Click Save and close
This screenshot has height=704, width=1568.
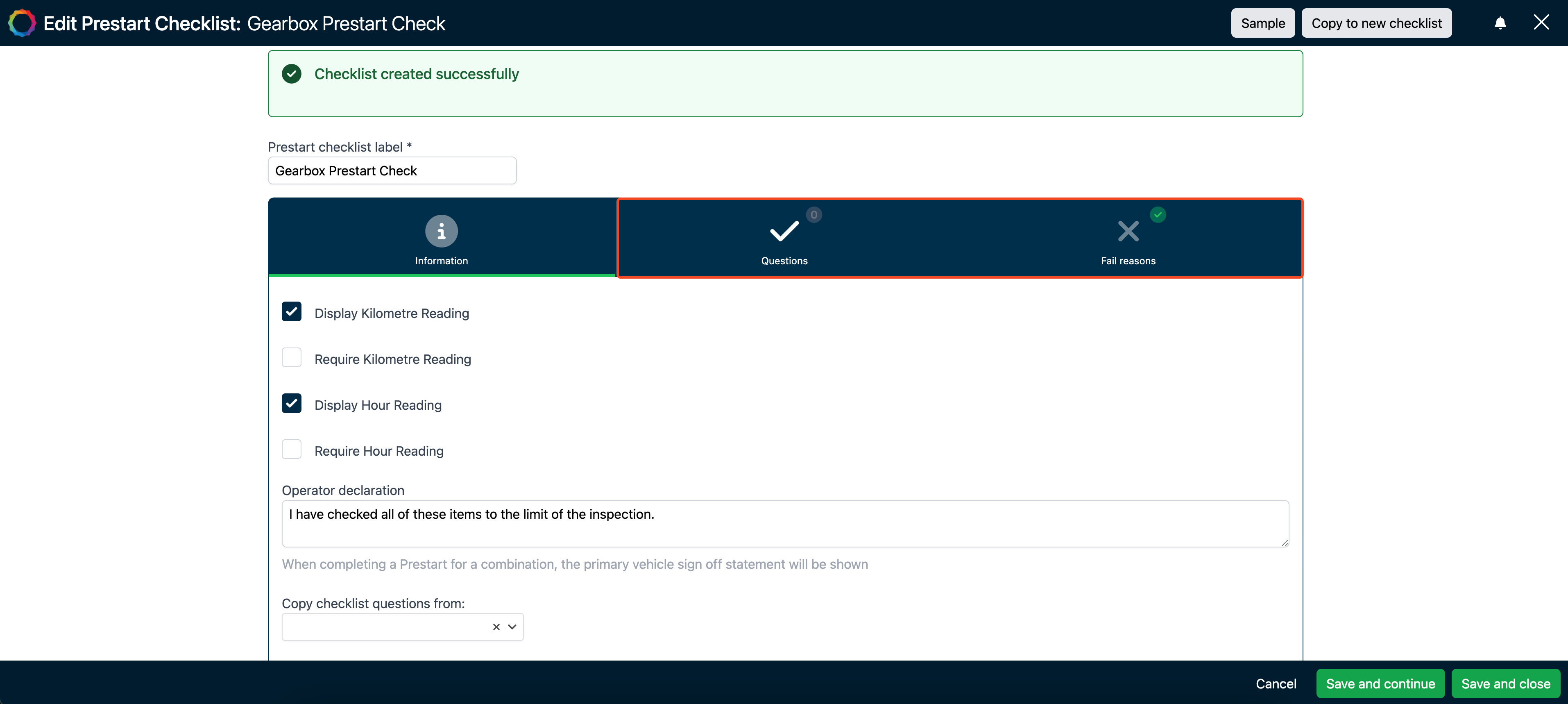(x=1505, y=684)
